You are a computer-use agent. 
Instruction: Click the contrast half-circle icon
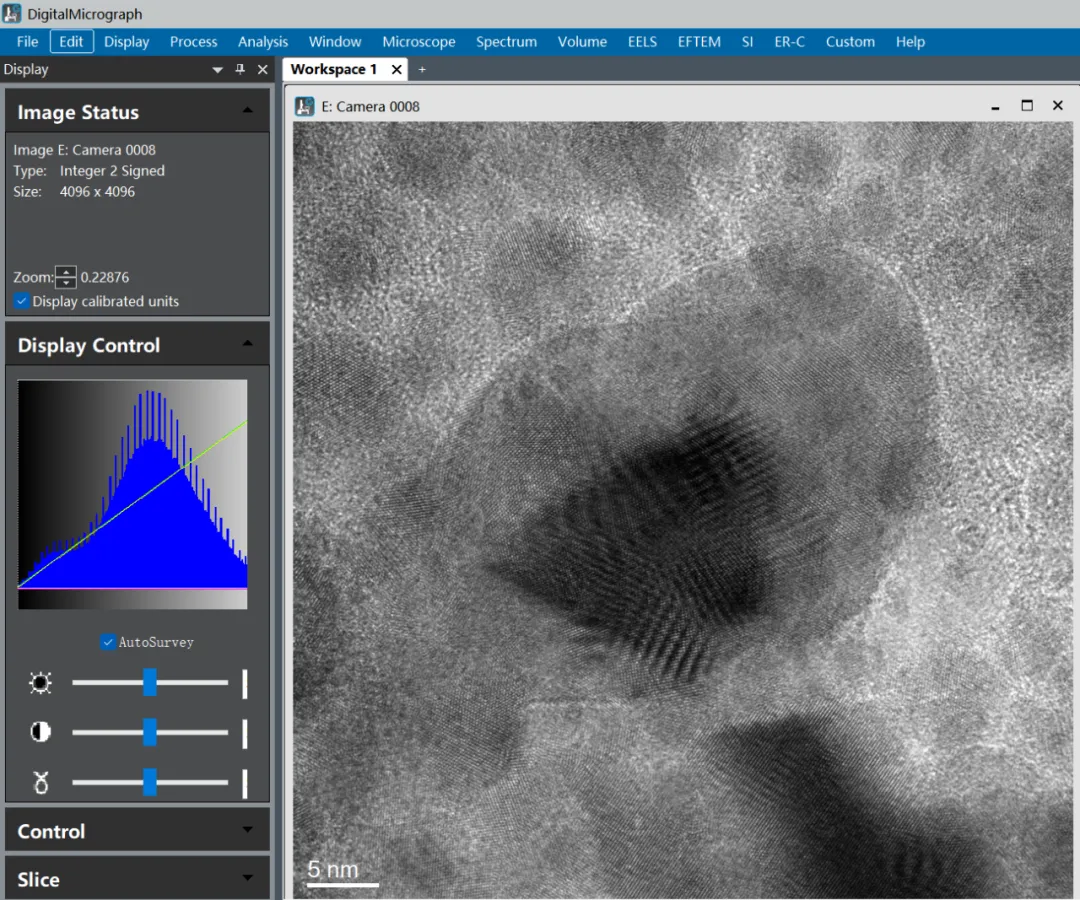tap(41, 732)
